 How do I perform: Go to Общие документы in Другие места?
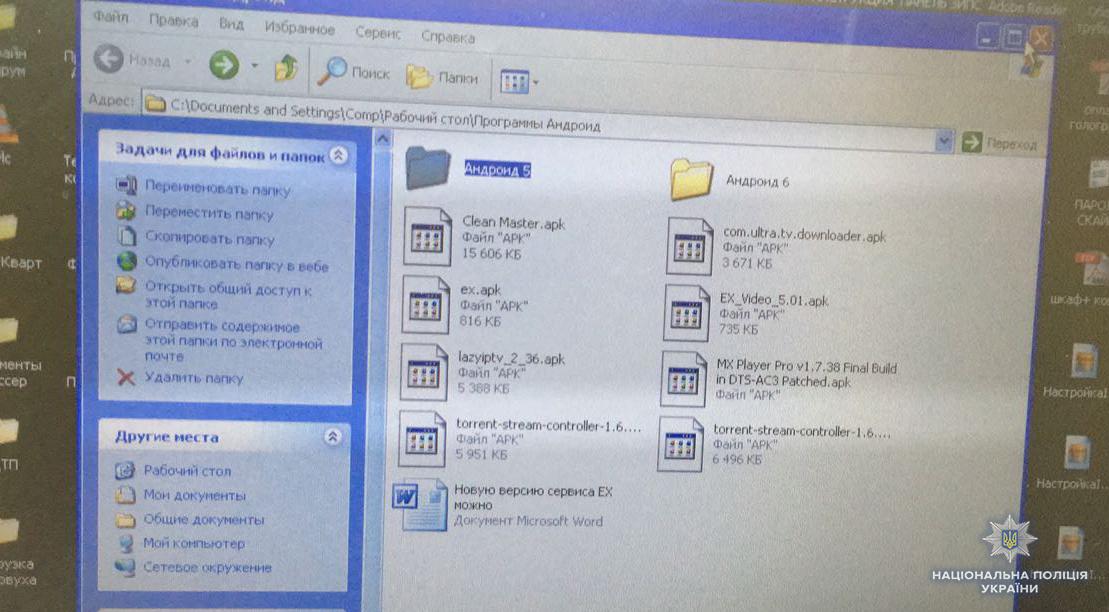coord(204,519)
